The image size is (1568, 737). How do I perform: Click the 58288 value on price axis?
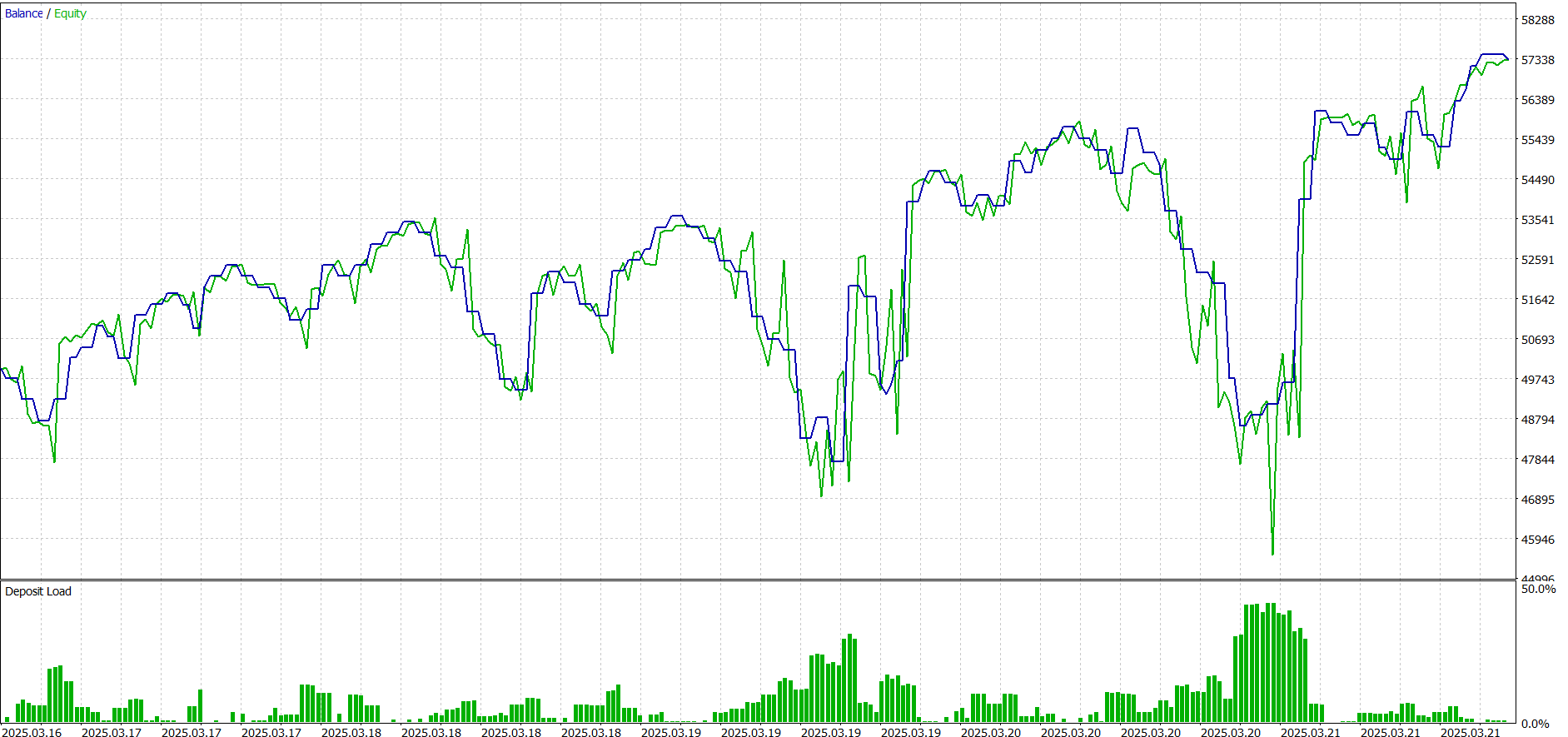(x=1537, y=20)
